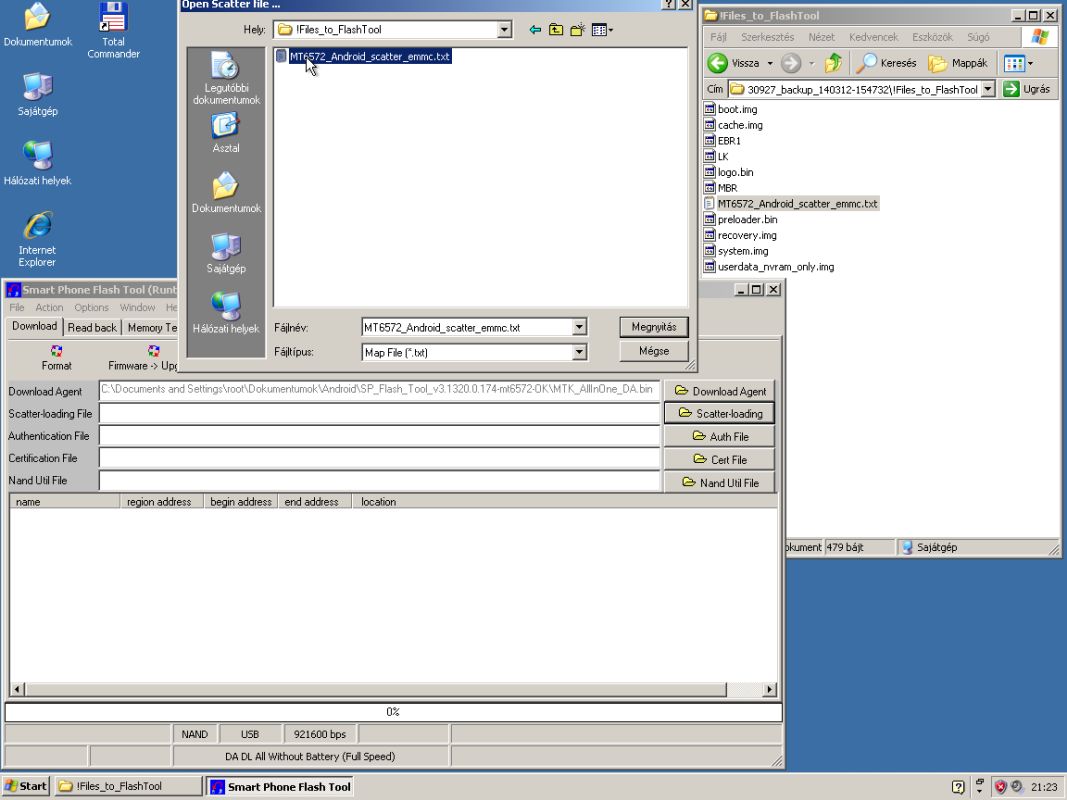The height and width of the screenshot is (800, 1067).
Task: Expand the Fájlnév filename dropdown arrow
Action: click(x=579, y=327)
